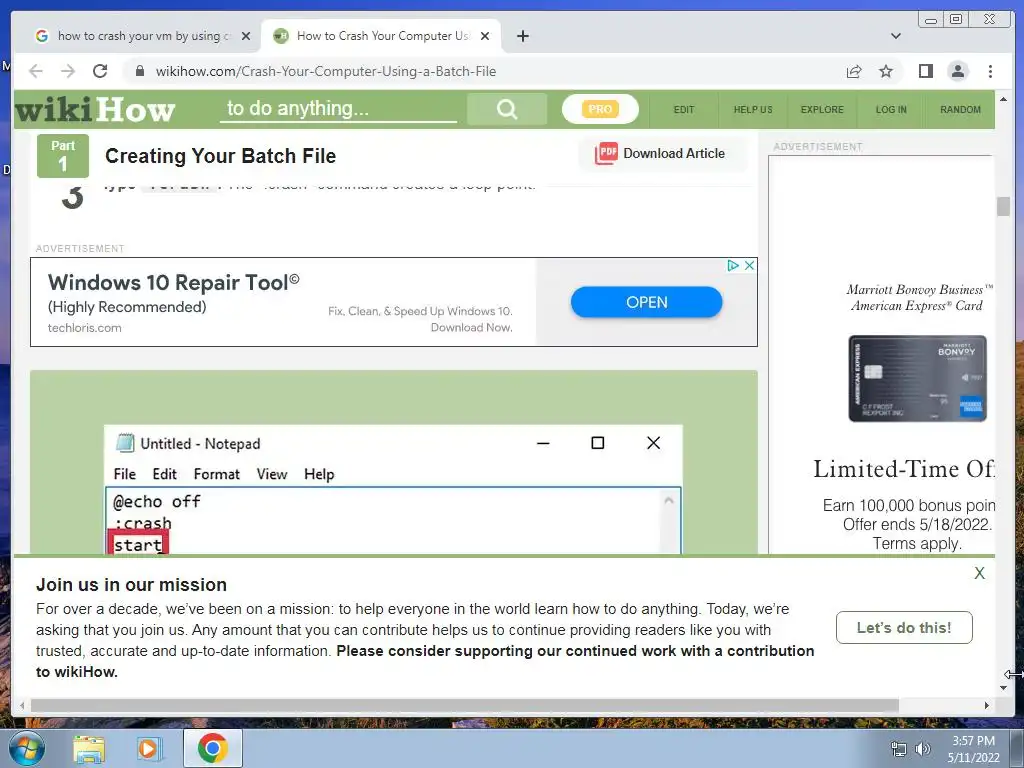
Task: Open the EXPLORE menu
Action: (x=822, y=110)
